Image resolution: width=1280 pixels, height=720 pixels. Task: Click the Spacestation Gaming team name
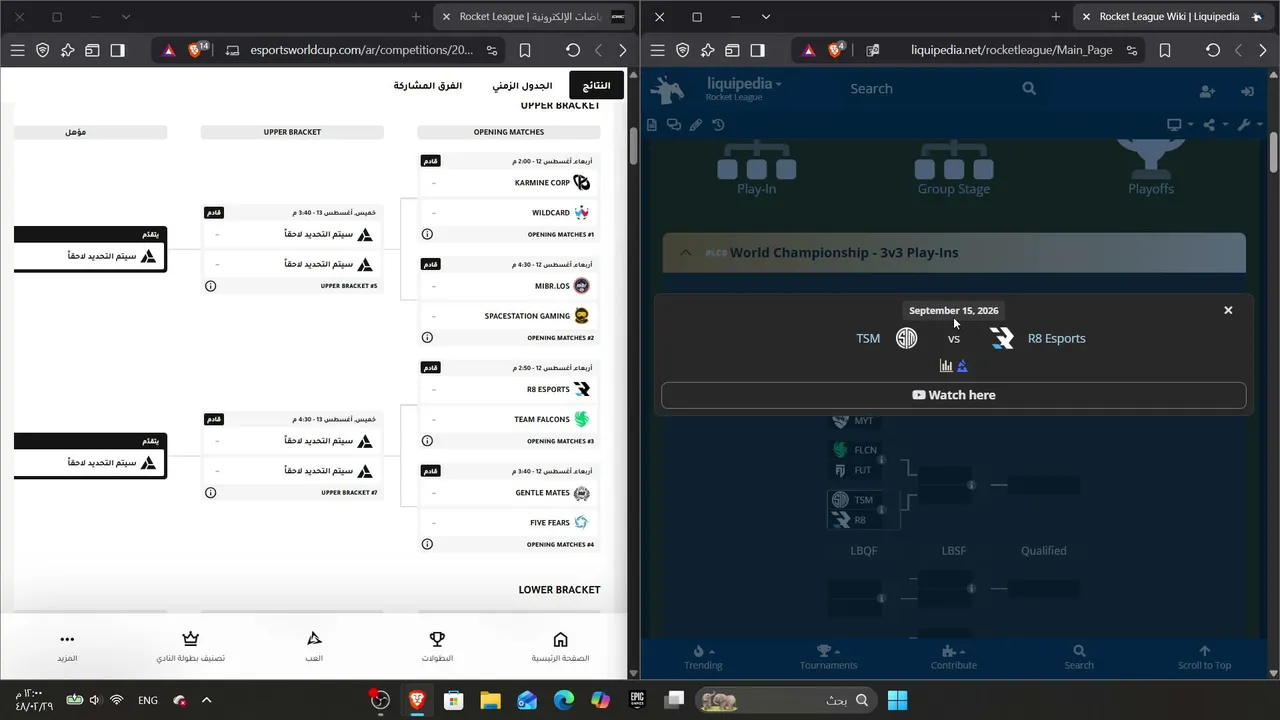527,316
